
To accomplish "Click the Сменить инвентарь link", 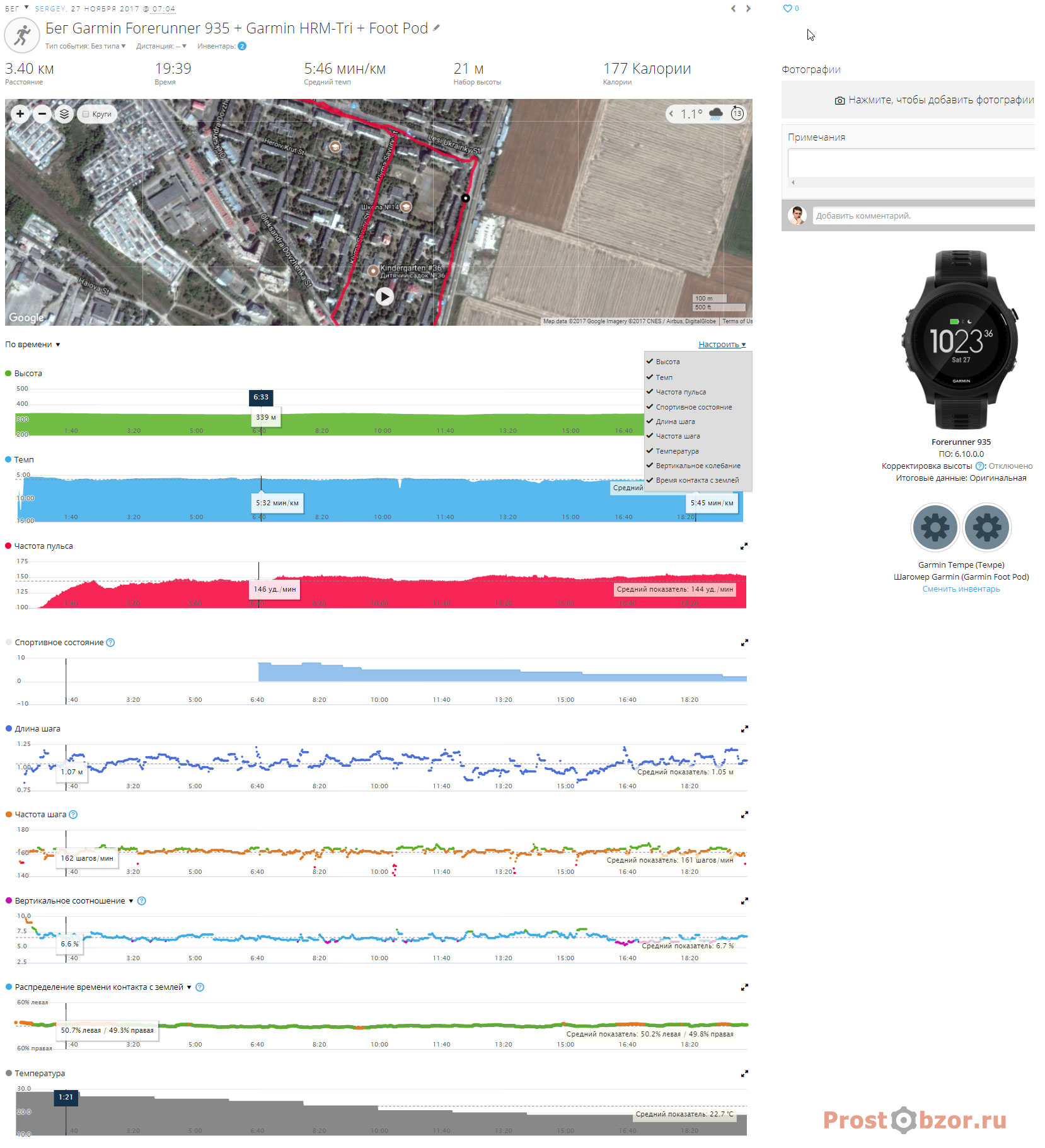I will coord(961,589).
